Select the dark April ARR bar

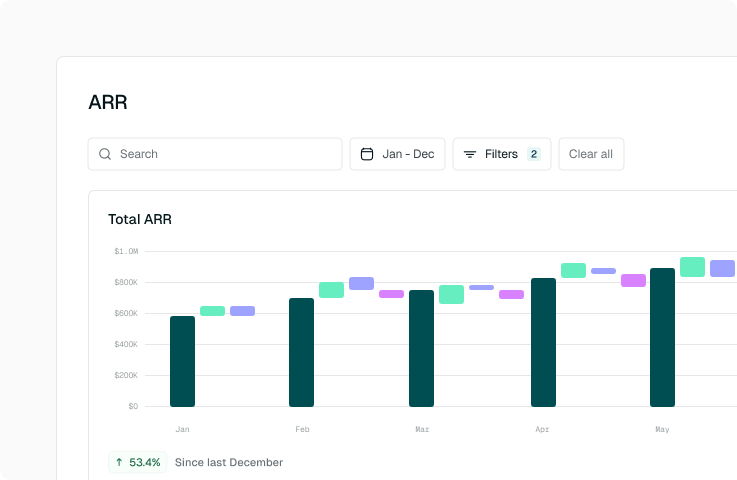[x=543, y=342]
